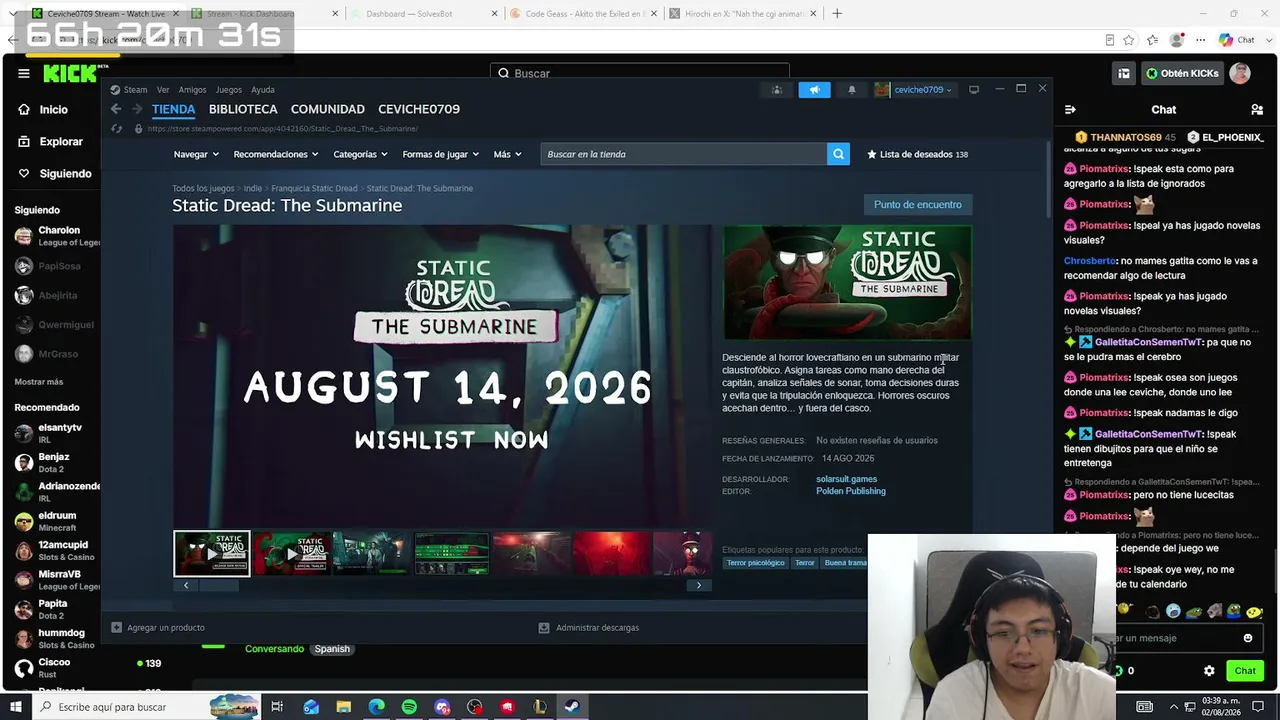Go back in the Steam client

coord(116,109)
